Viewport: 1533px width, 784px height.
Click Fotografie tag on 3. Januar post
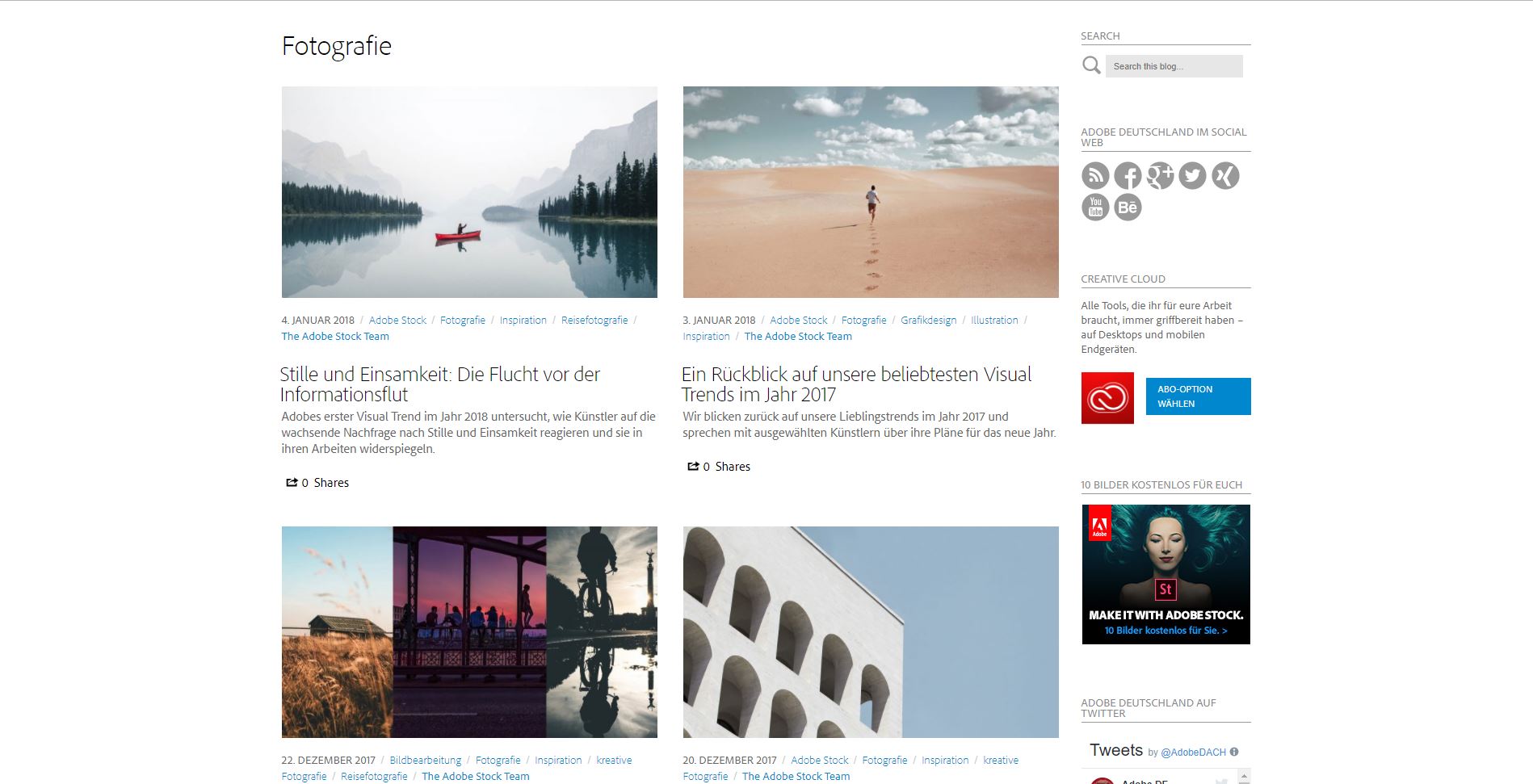[x=864, y=320]
